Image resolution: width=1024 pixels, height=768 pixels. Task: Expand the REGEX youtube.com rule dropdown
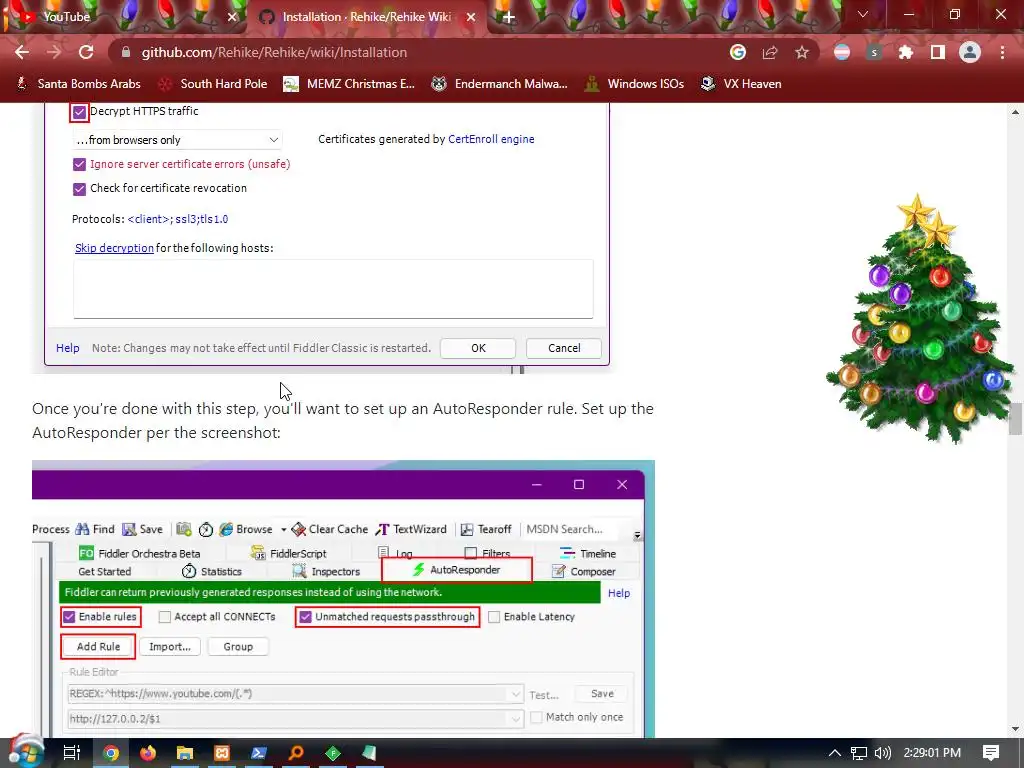point(515,694)
